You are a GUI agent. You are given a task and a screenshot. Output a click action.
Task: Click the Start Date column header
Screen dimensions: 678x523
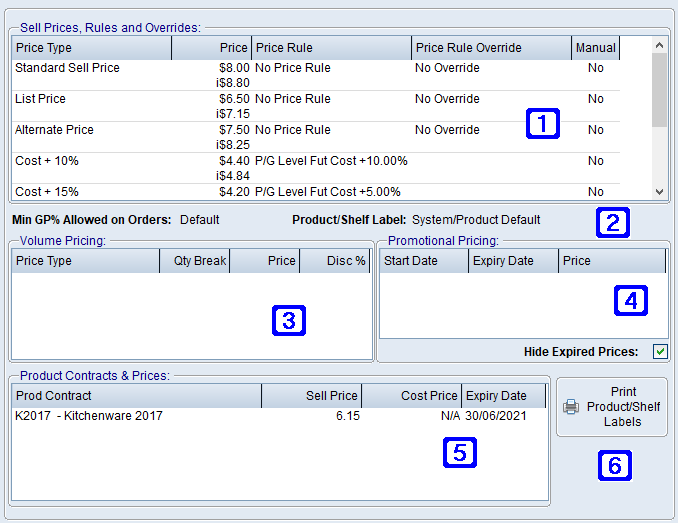coord(423,261)
